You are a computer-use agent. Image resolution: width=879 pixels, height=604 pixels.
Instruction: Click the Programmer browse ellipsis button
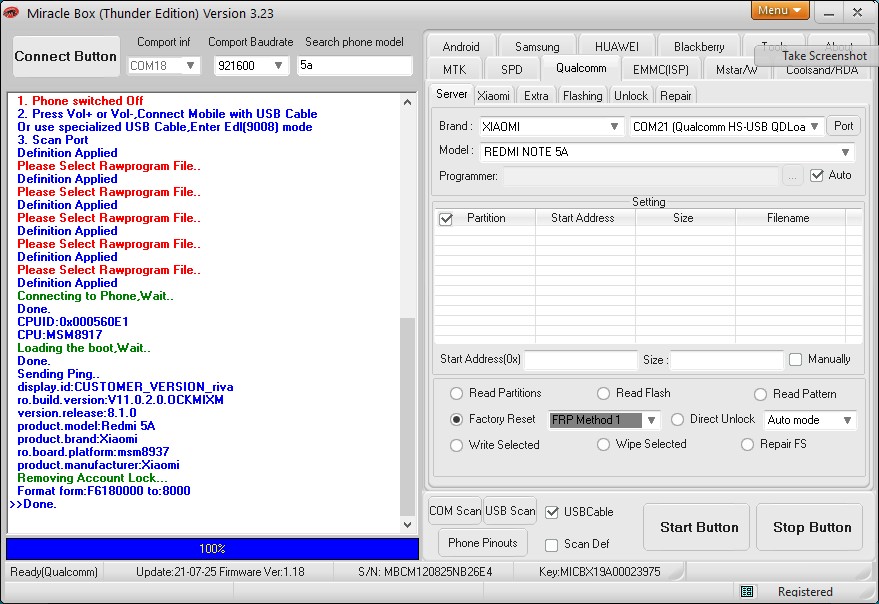[792, 176]
